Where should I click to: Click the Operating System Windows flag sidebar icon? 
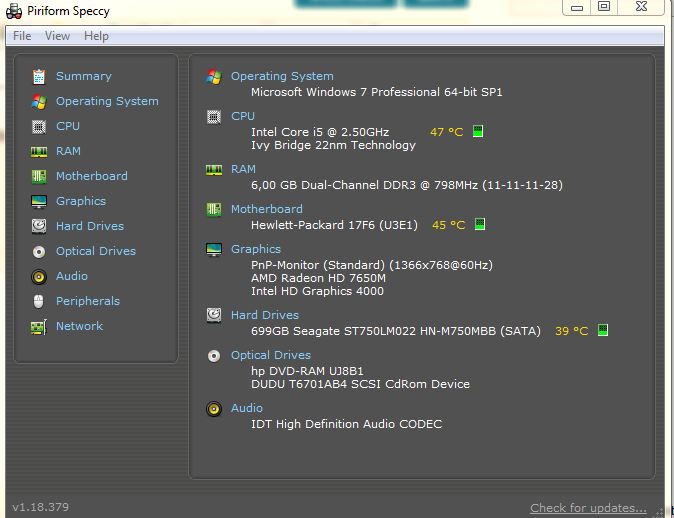click(x=39, y=101)
